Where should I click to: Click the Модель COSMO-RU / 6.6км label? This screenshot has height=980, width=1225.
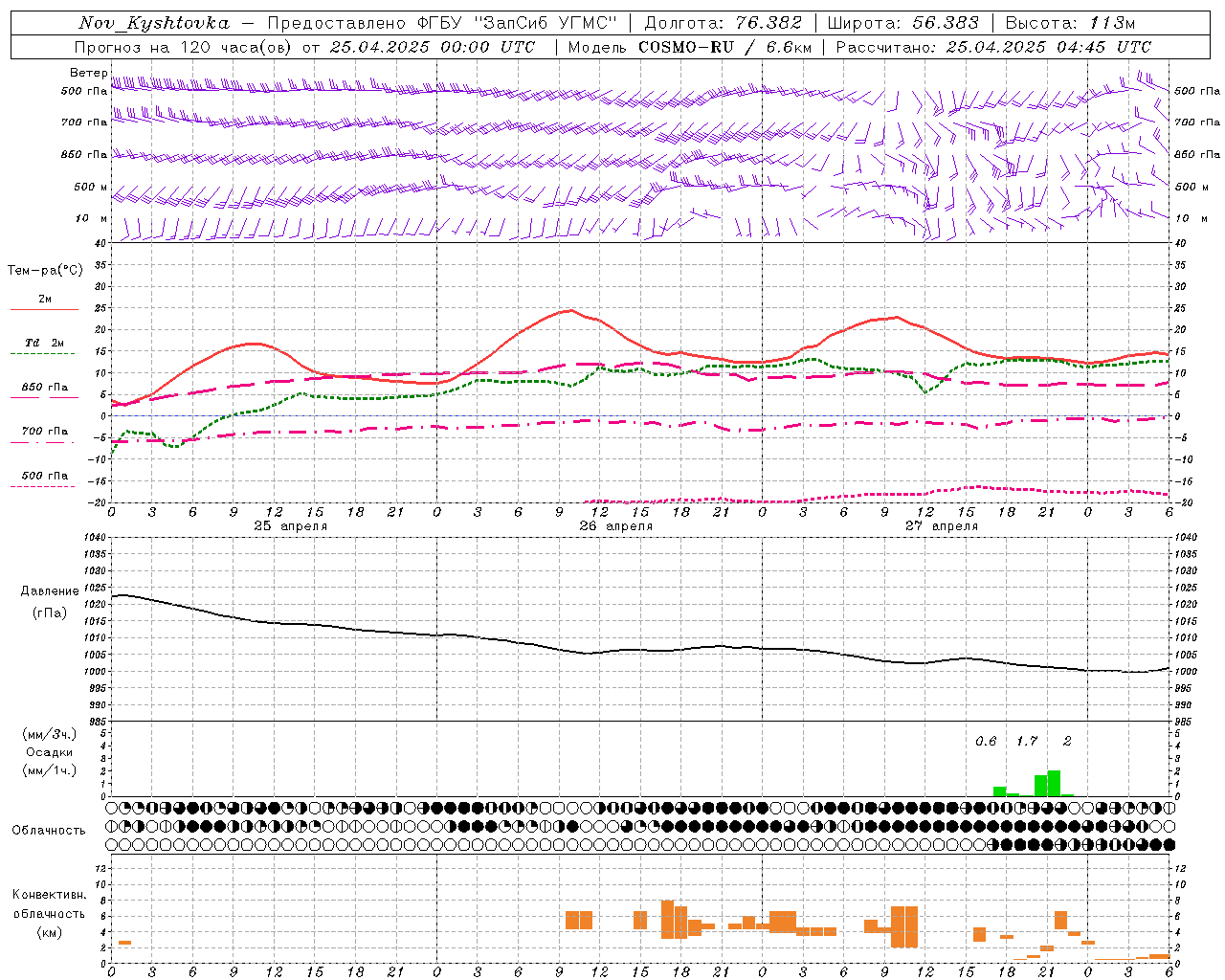click(689, 47)
